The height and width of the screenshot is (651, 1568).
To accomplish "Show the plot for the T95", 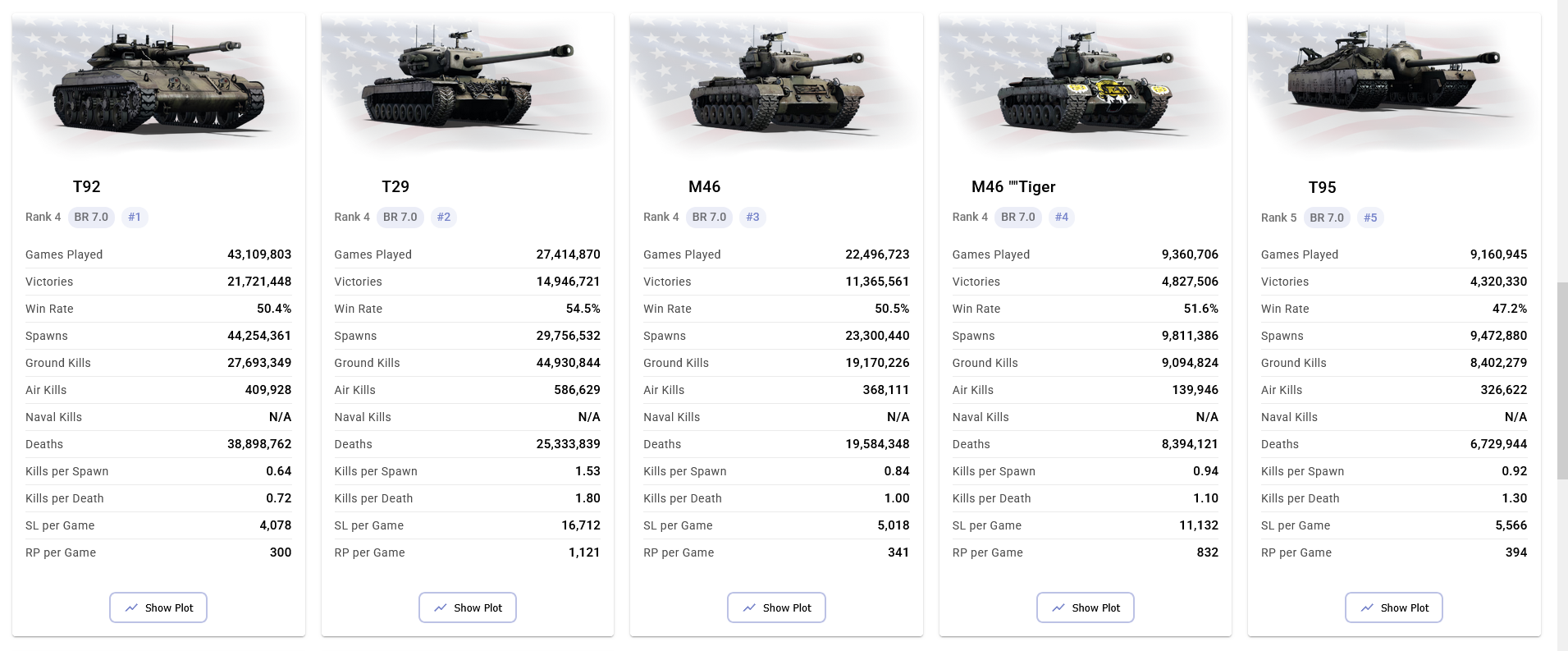I will pos(1394,607).
